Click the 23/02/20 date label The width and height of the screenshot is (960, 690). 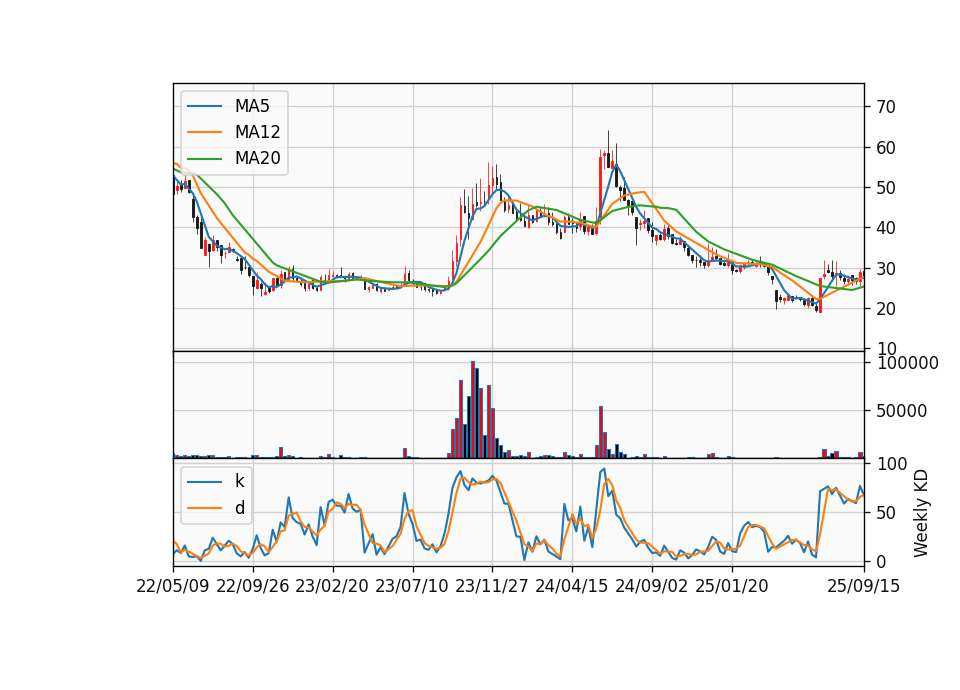tap(332, 587)
